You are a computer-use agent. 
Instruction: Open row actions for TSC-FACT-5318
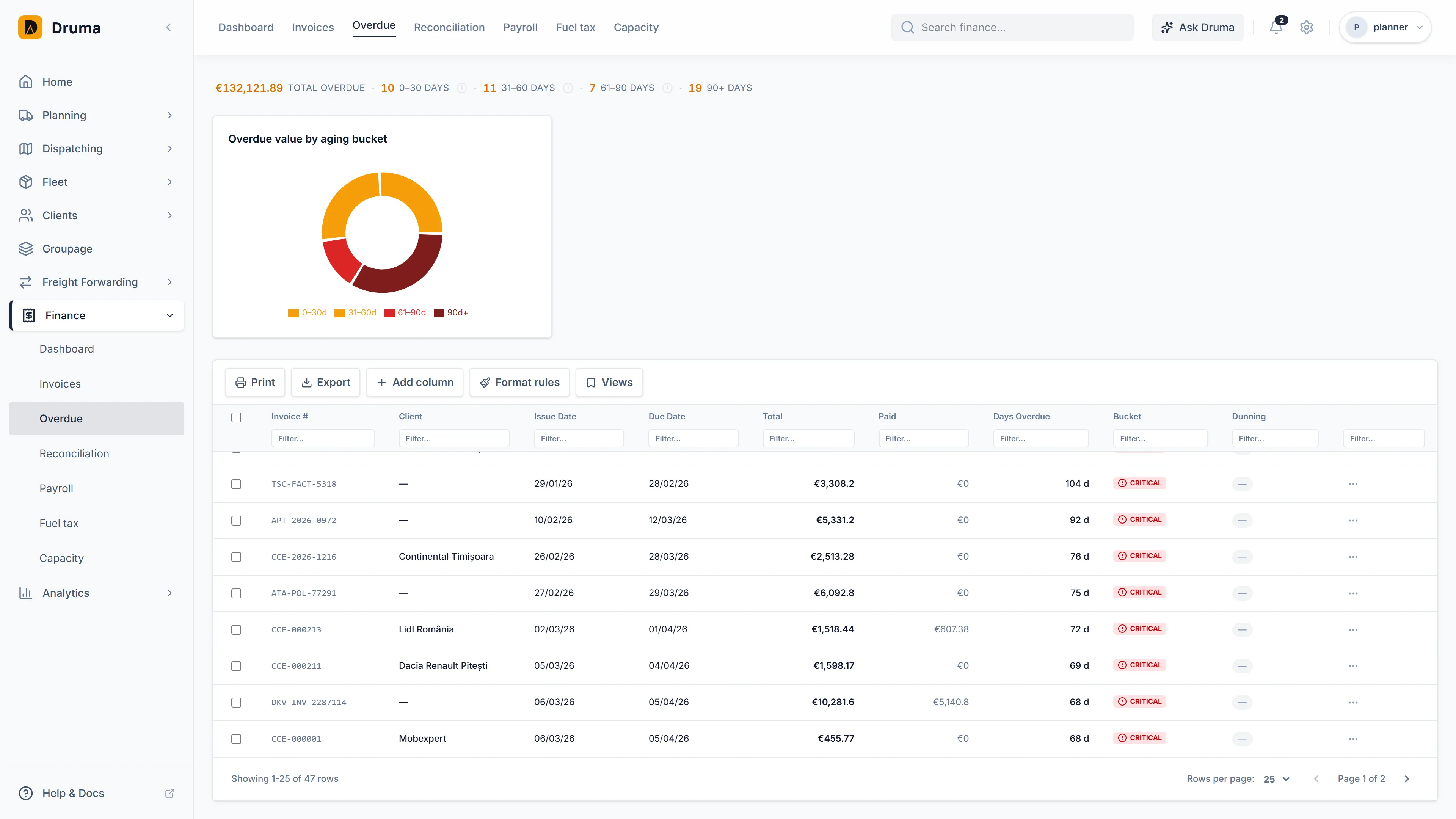pos(1352,484)
